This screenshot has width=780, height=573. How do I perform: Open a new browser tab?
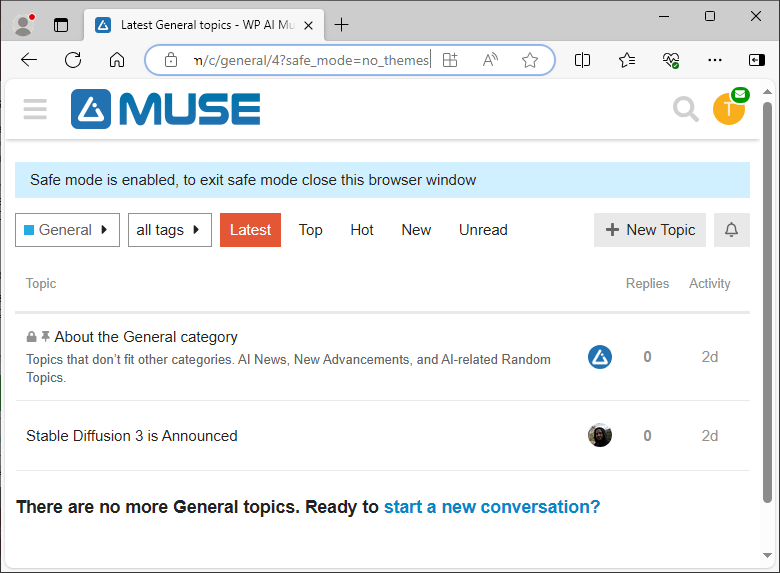click(x=341, y=24)
